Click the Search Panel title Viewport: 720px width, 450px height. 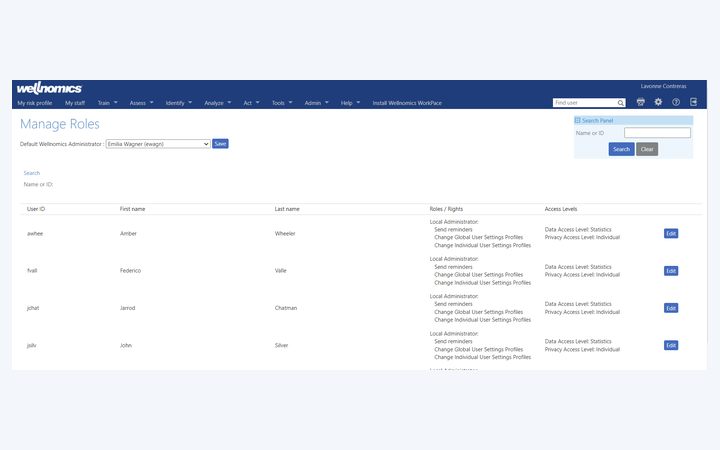click(x=597, y=121)
